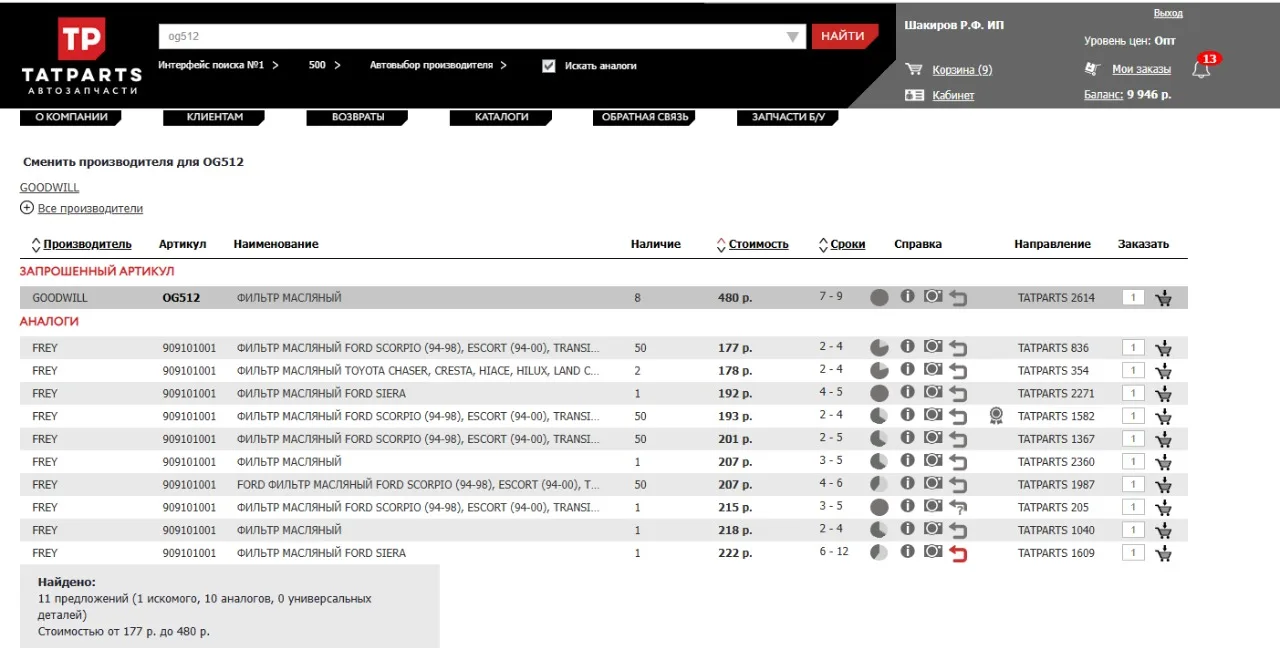Click the OG512 article number

(x=181, y=298)
